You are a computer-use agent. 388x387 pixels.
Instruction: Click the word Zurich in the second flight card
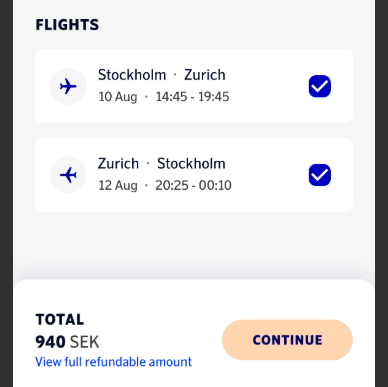(x=118, y=163)
